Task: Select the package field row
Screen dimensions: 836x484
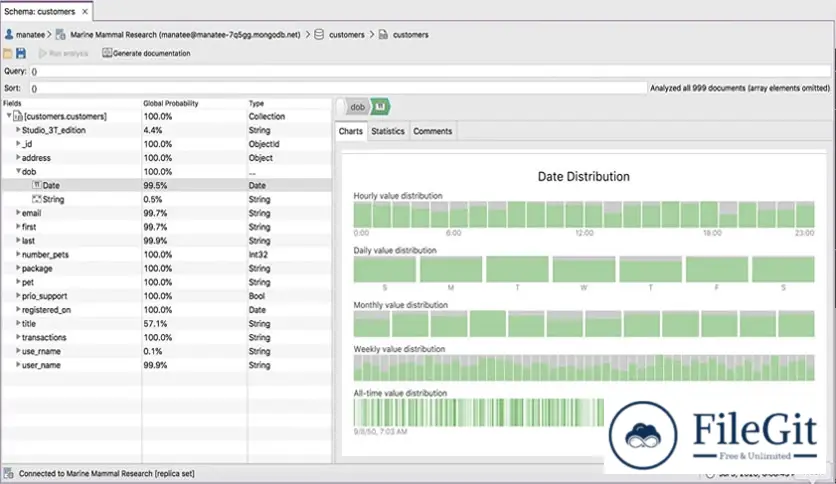Action: pyautogui.click(x=166, y=269)
